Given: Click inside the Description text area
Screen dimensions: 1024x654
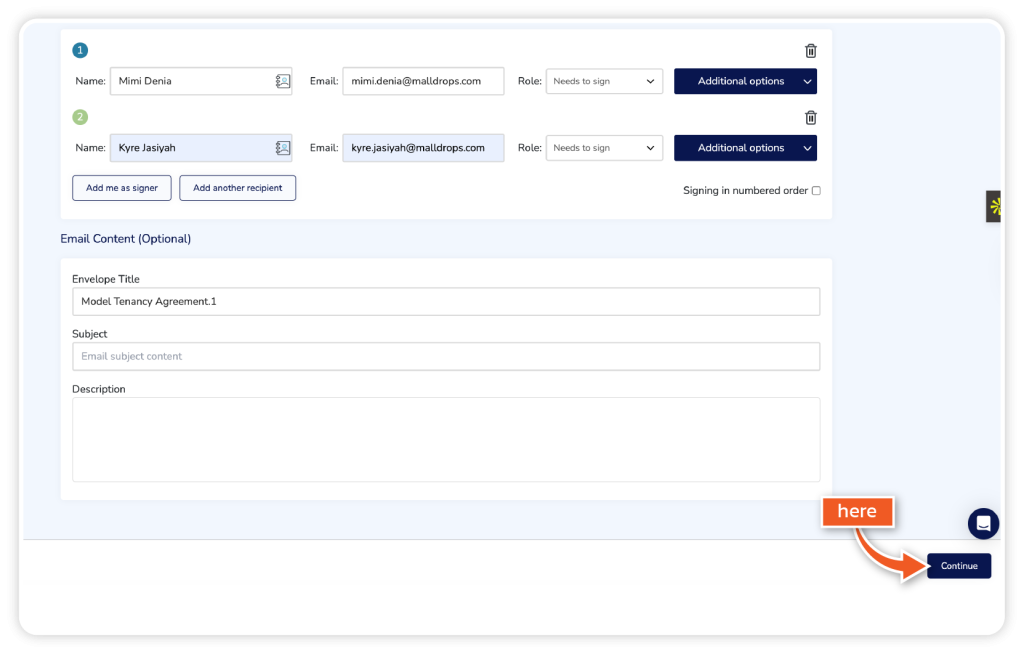Looking at the screenshot, I should pyautogui.click(x=446, y=439).
